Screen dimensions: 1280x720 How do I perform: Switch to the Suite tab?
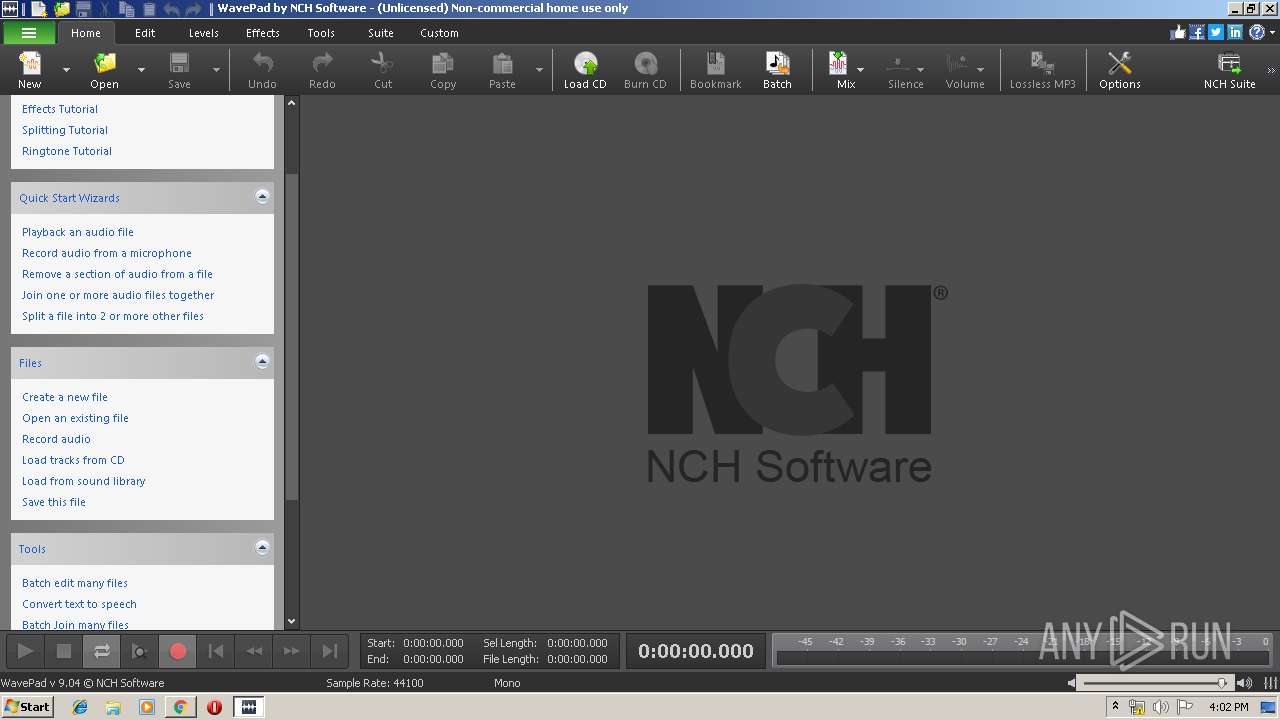pyautogui.click(x=381, y=33)
